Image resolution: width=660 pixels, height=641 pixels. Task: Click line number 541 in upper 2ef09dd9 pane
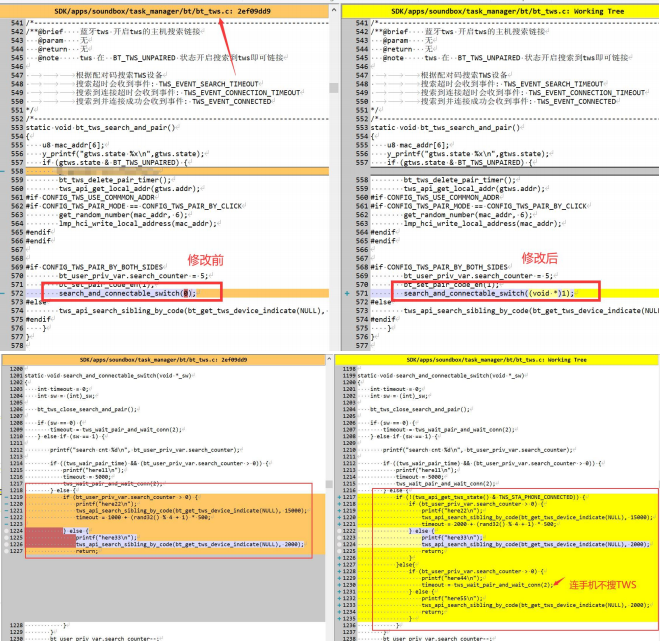tap(17, 23)
